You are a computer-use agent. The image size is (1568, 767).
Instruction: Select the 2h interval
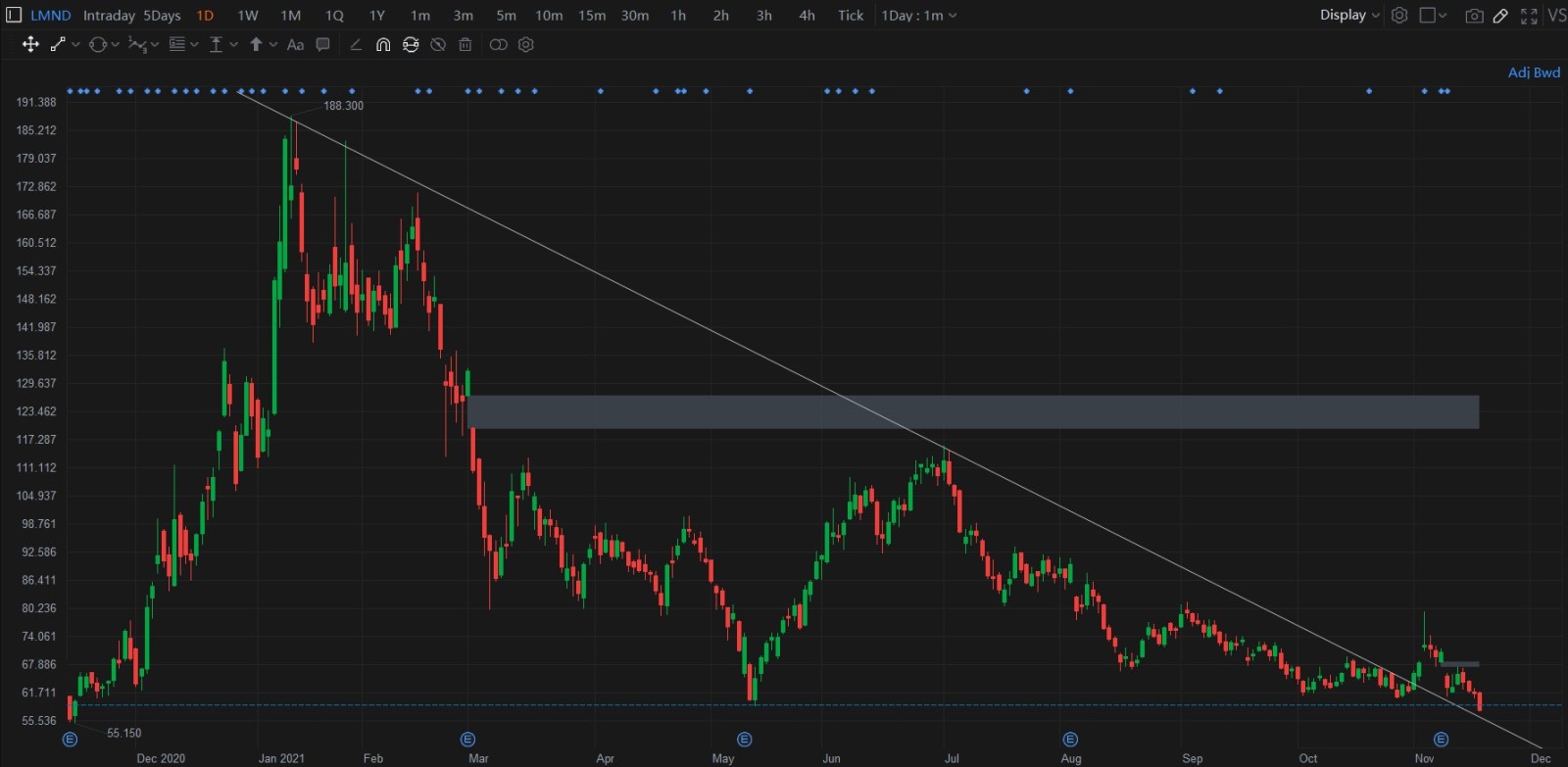click(x=720, y=16)
